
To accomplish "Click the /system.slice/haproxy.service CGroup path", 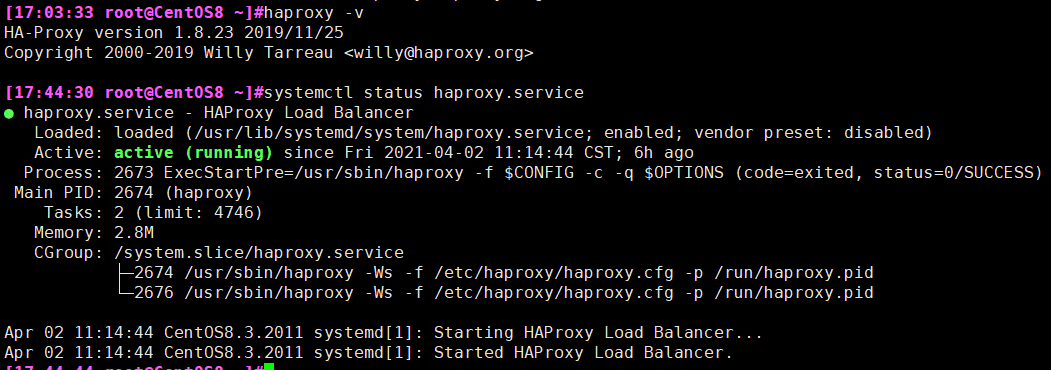I will (259, 253).
